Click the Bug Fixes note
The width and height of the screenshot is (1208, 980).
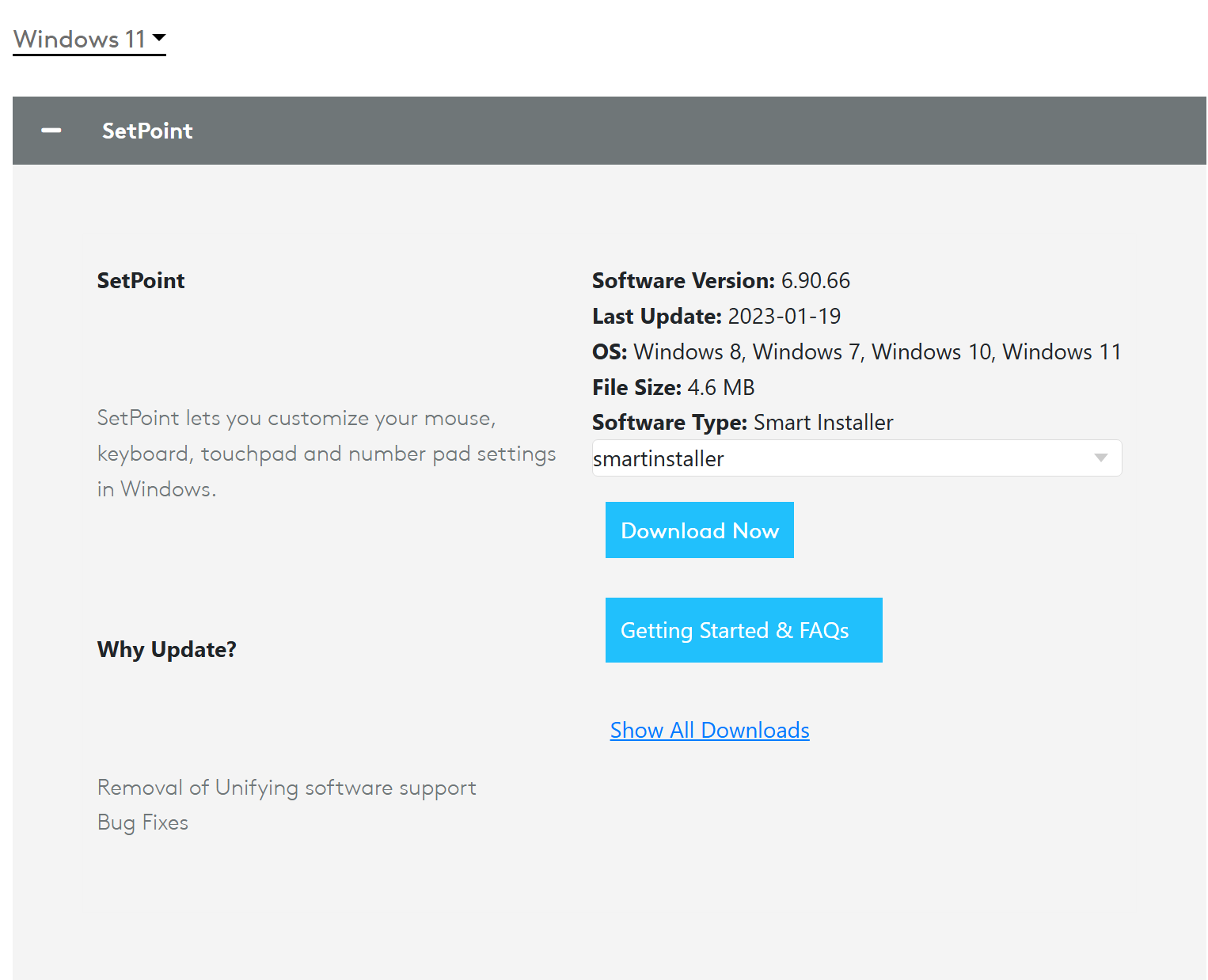click(142, 822)
